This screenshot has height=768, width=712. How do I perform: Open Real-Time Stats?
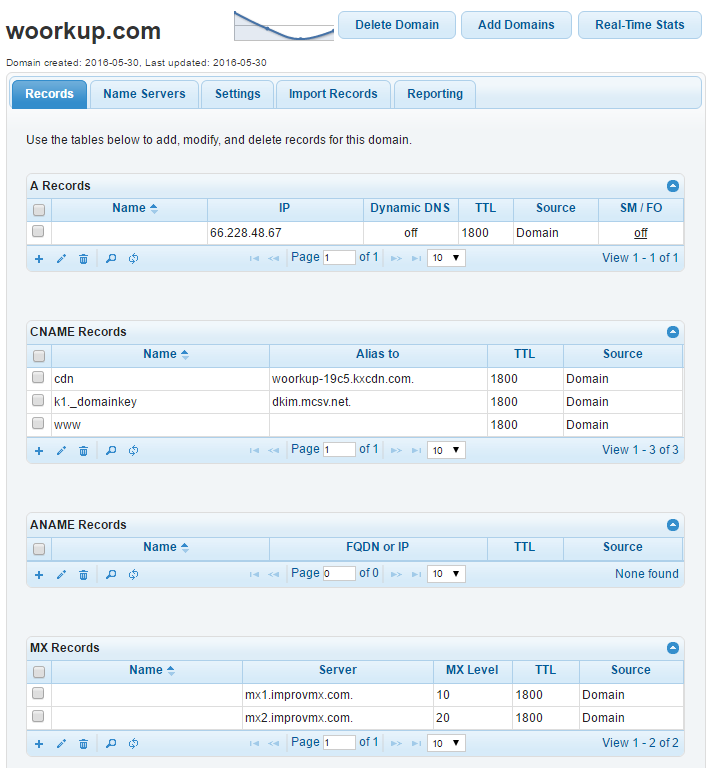[640, 25]
